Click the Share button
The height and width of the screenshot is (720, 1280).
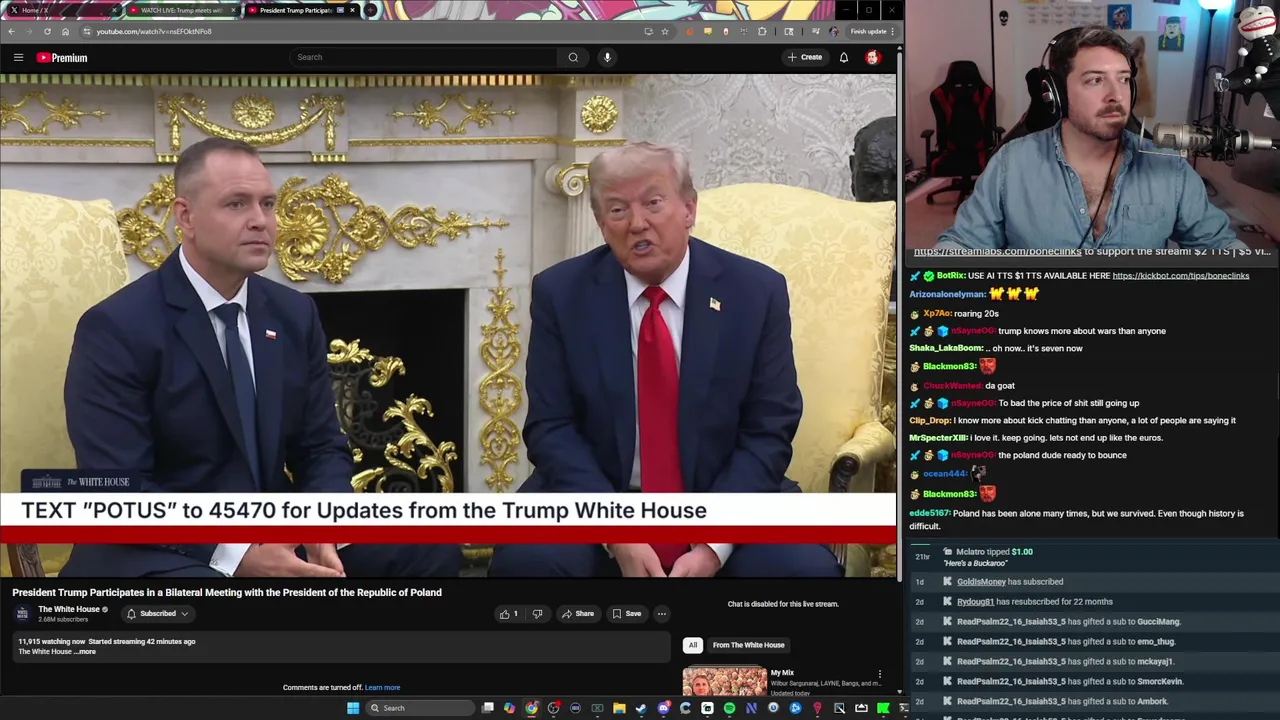pyautogui.click(x=578, y=614)
